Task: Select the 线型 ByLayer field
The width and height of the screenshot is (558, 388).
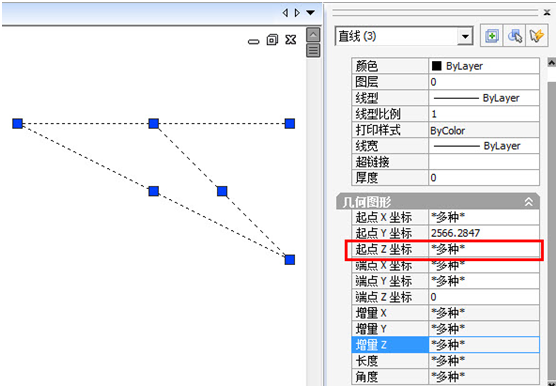Action: (x=484, y=98)
